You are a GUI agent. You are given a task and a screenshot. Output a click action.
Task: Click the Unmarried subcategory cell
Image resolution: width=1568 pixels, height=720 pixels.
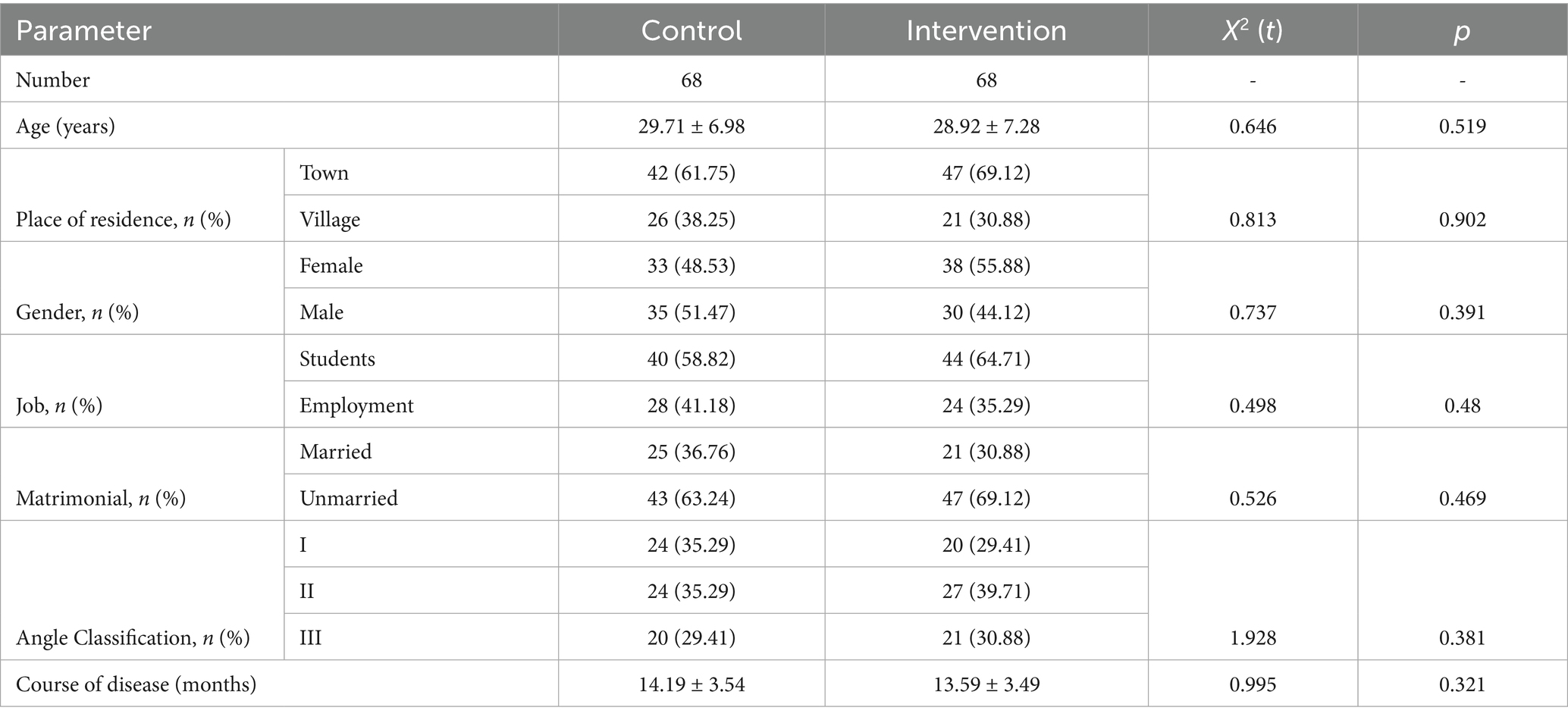coord(349,498)
